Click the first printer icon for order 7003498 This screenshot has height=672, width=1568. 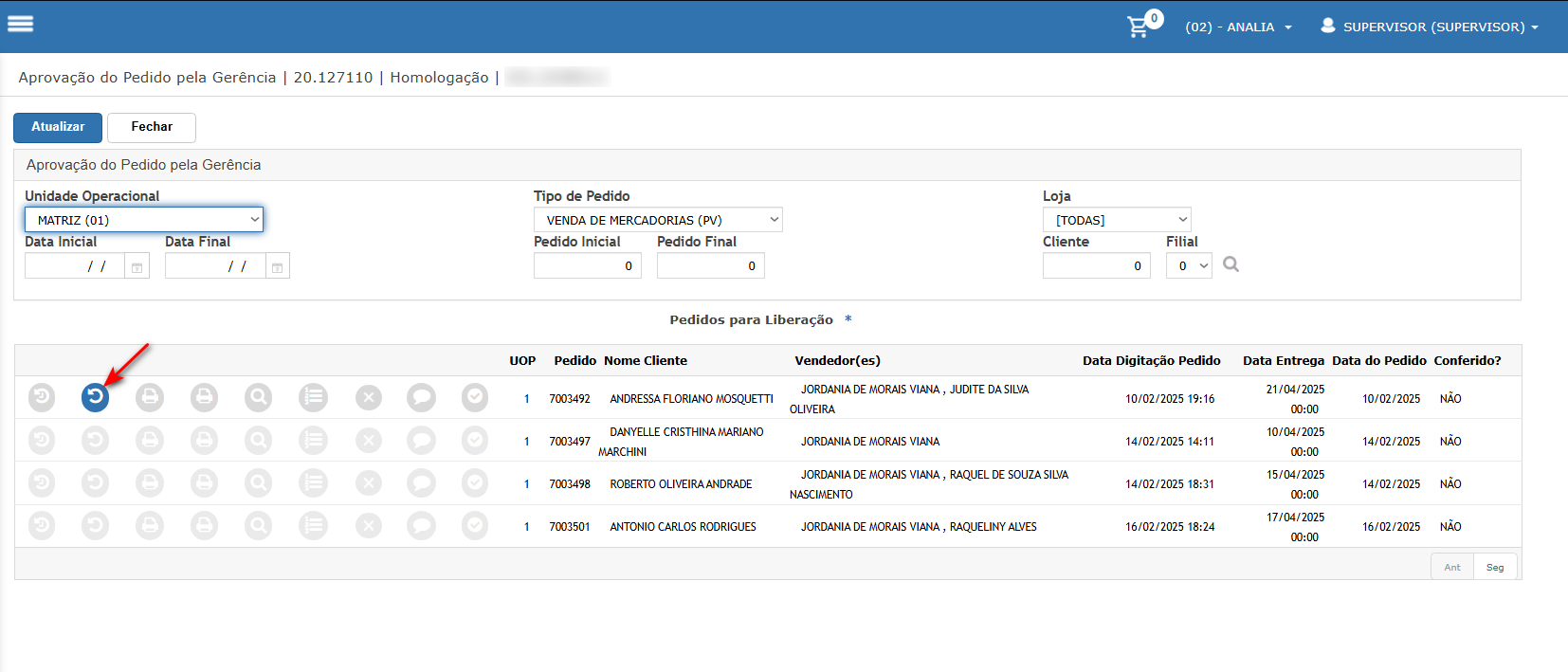point(150,482)
